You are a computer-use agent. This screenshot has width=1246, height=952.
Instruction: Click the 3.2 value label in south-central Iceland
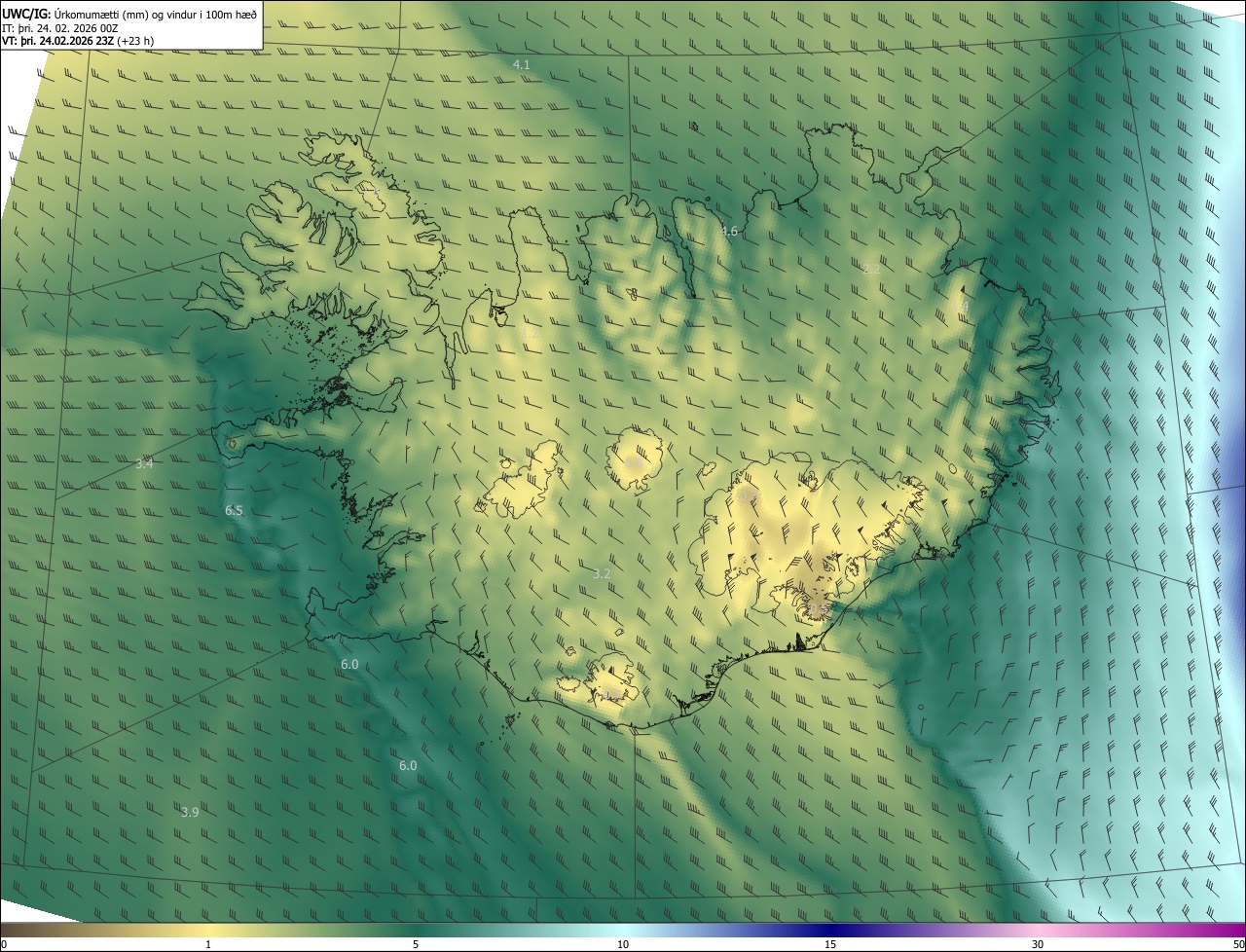(x=602, y=574)
